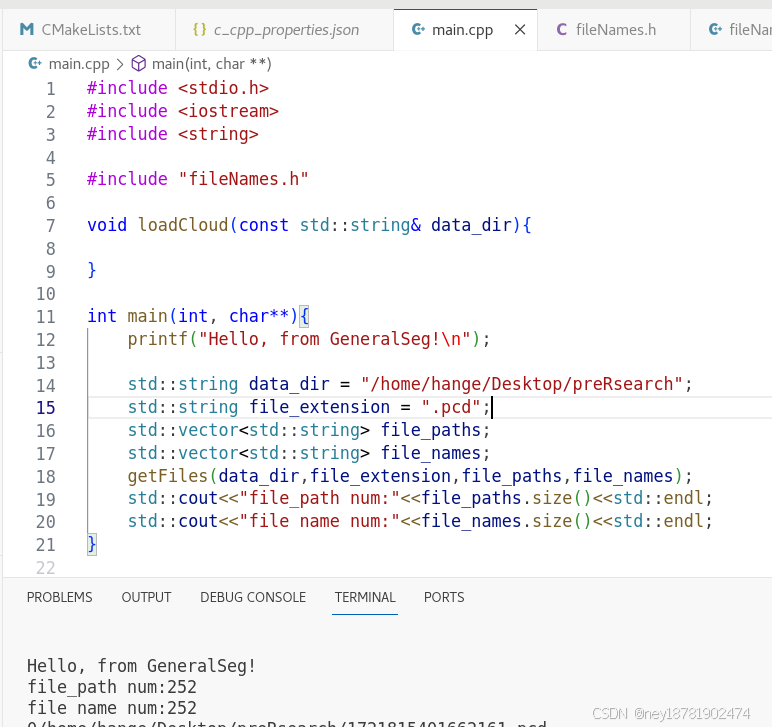Switch to the c_cpp_properties.json tab
Viewport: 772px width, 727px height.
(x=285, y=30)
